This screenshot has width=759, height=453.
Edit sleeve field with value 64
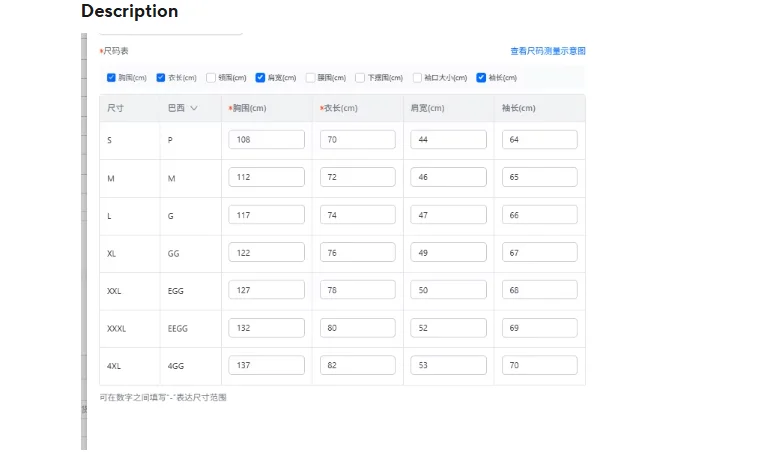(540, 139)
